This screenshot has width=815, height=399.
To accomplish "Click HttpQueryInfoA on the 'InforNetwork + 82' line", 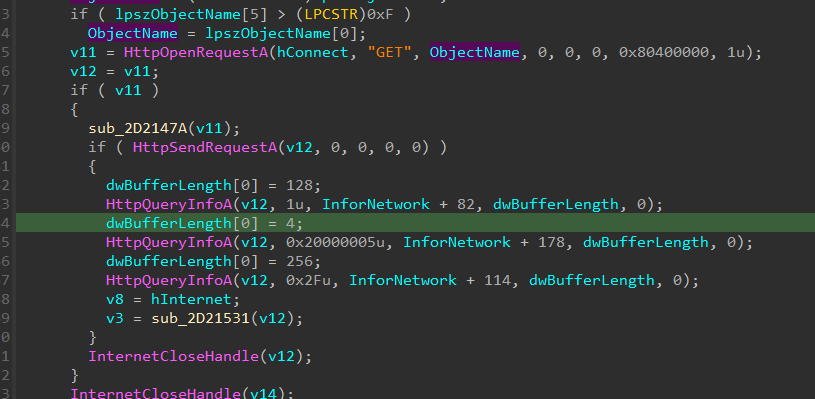I will point(169,204).
